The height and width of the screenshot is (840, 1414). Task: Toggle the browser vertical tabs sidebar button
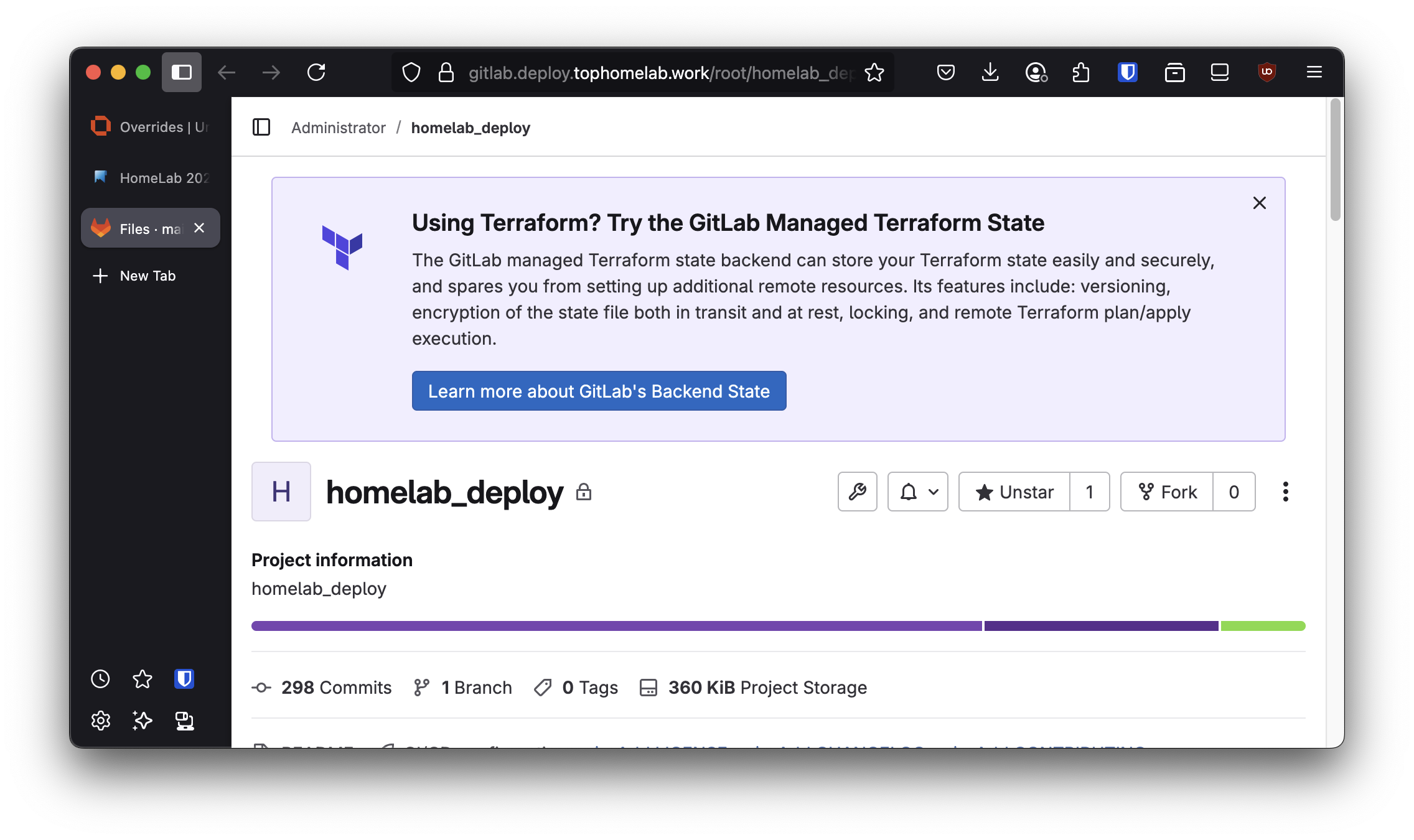point(181,72)
